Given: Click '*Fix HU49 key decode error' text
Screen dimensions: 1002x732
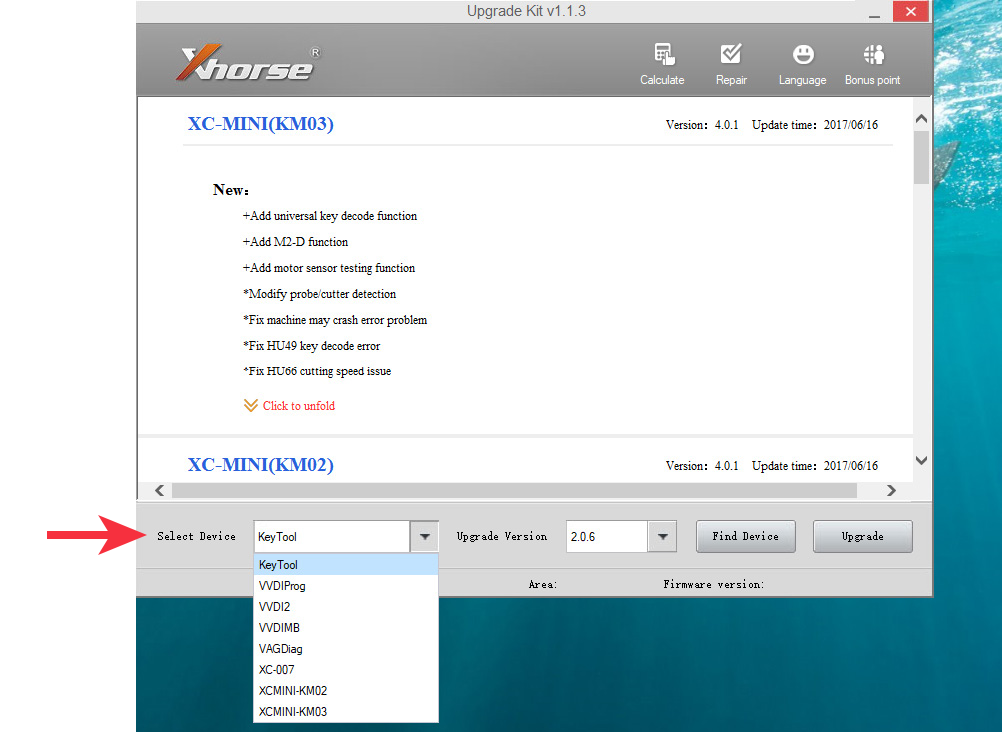Looking at the screenshot, I should [x=311, y=346].
